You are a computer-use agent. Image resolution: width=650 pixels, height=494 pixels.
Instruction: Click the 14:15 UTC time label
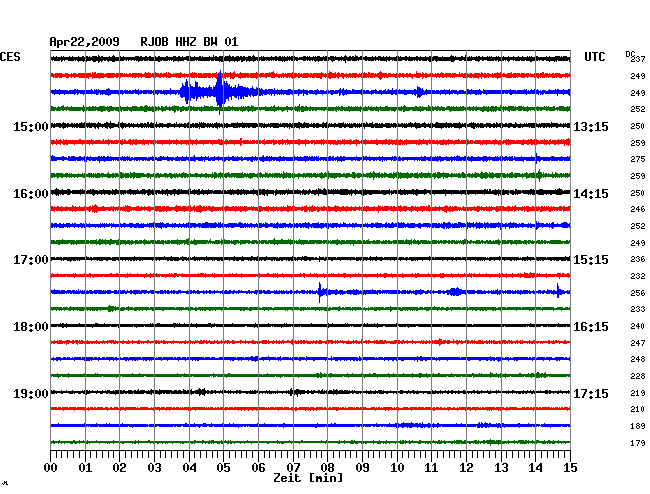coord(591,194)
